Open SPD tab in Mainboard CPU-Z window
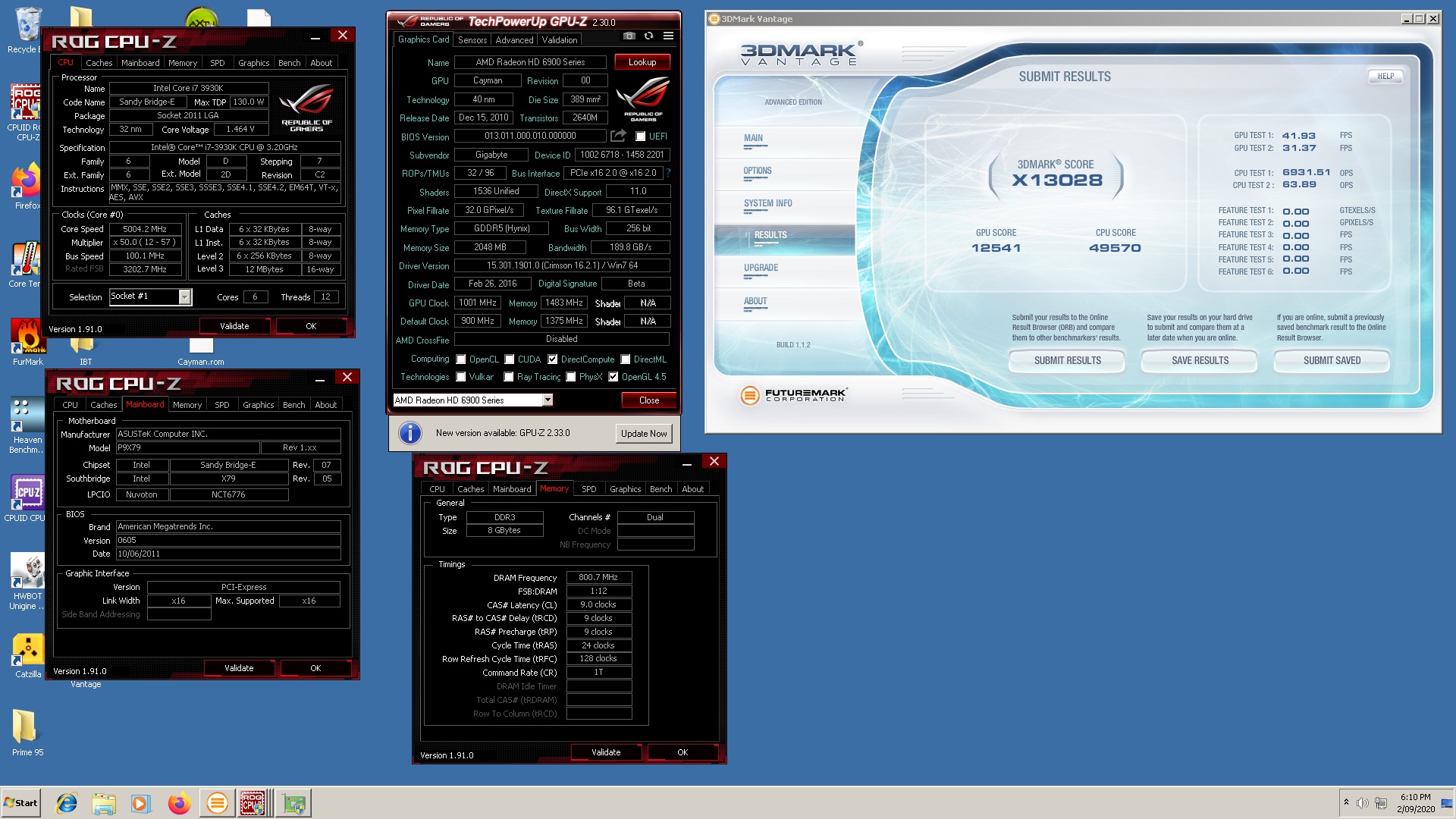The image size is (1456, 819). click(222, 405)
